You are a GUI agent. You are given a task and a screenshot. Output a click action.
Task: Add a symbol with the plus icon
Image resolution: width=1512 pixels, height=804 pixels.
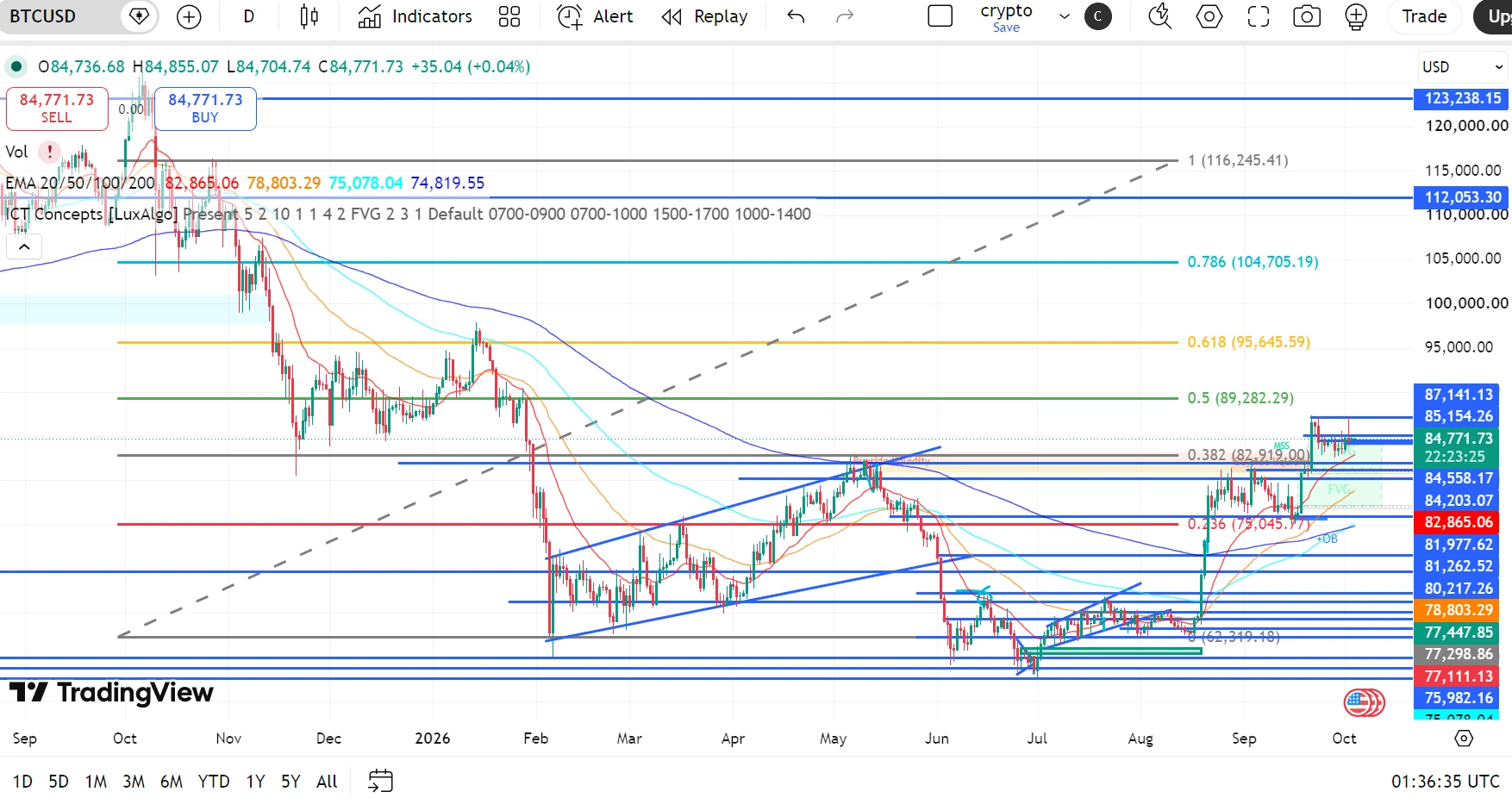pos(188,16)
